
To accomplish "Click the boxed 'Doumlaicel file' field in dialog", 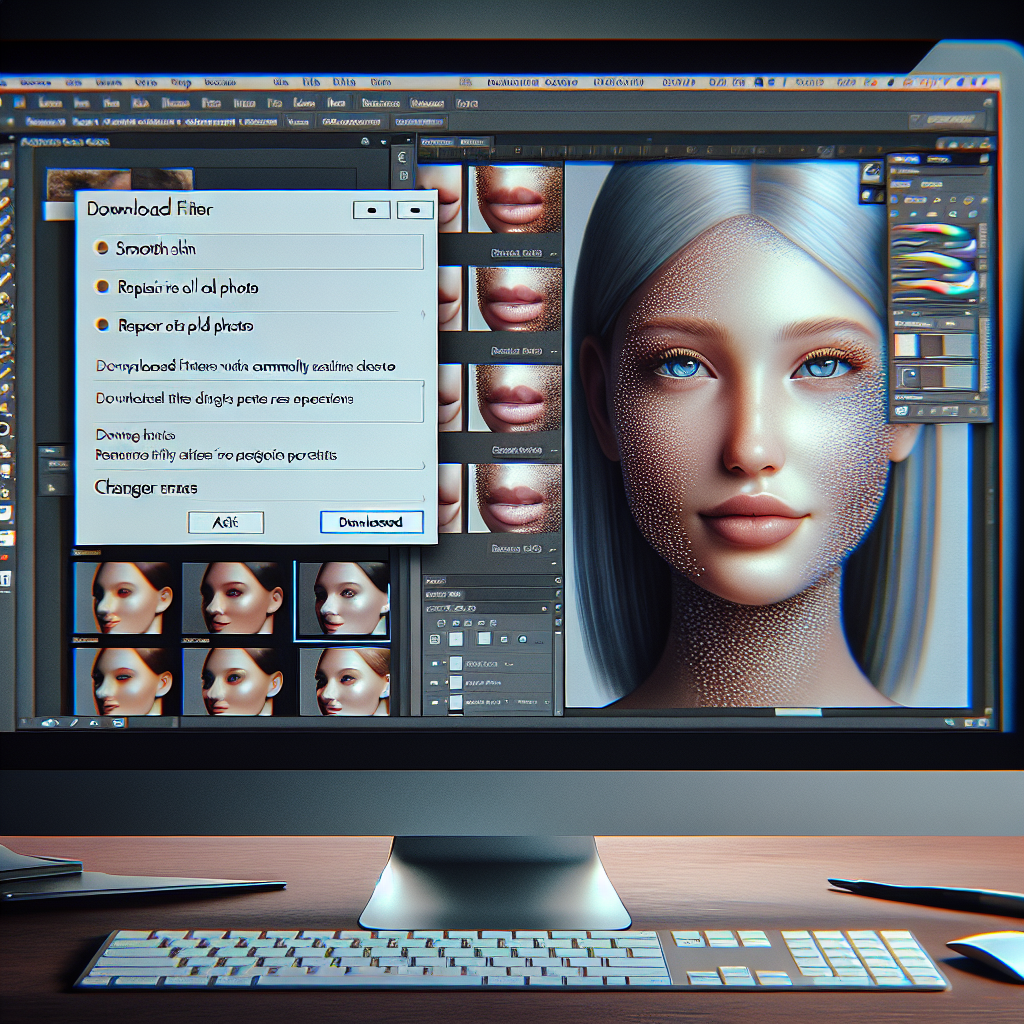I will (x=259, y=400).
